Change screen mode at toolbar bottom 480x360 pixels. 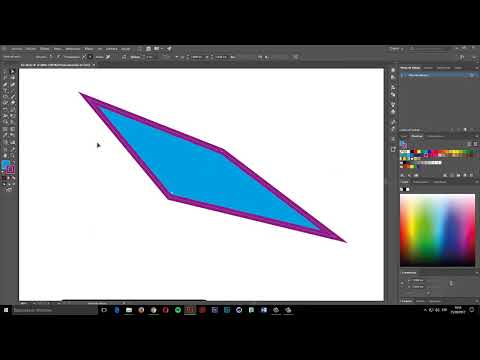(9, 189)
